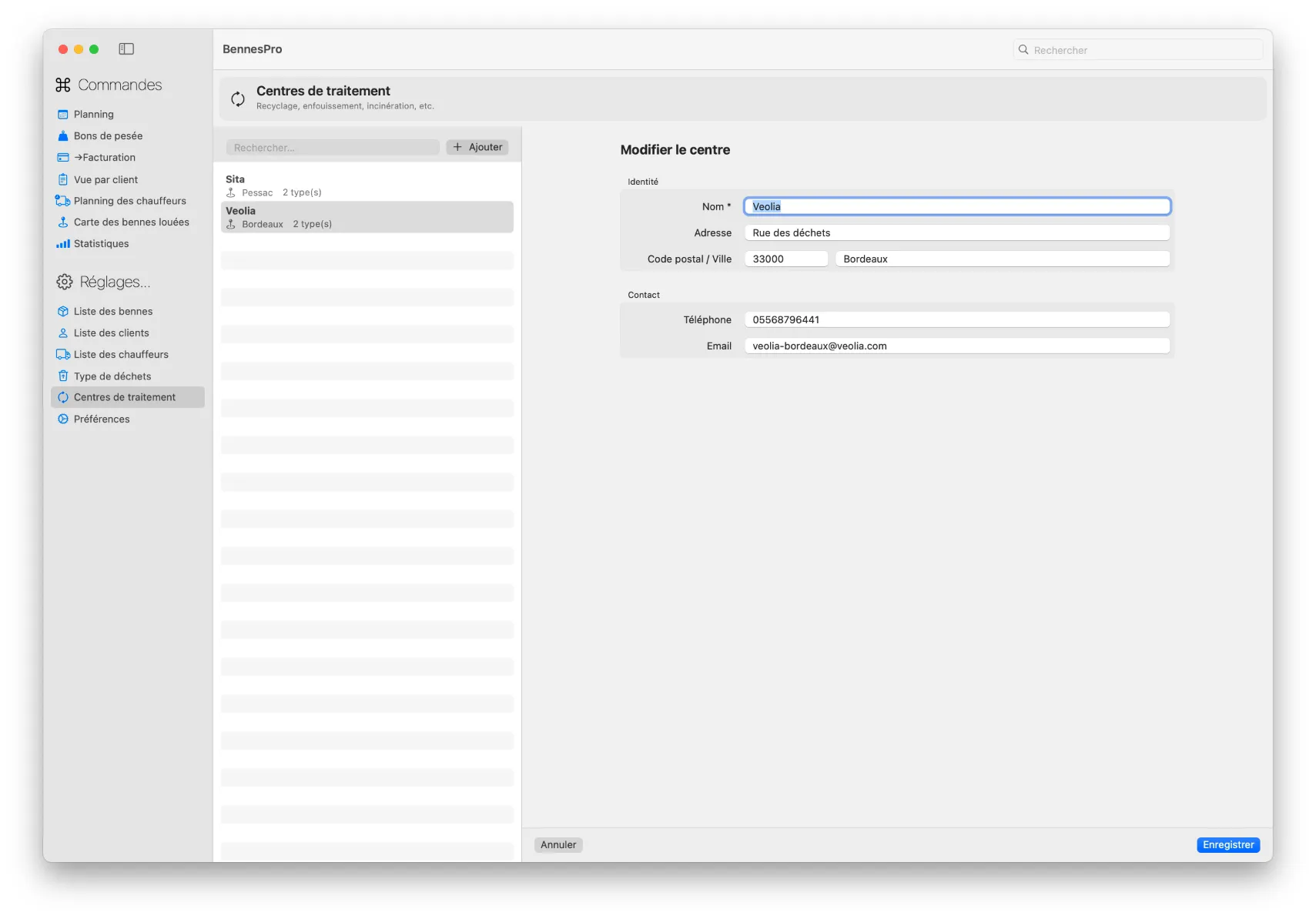This screenshot has height=919, width=1316.
Task: Click the Email input field
Action: point(956,346)
